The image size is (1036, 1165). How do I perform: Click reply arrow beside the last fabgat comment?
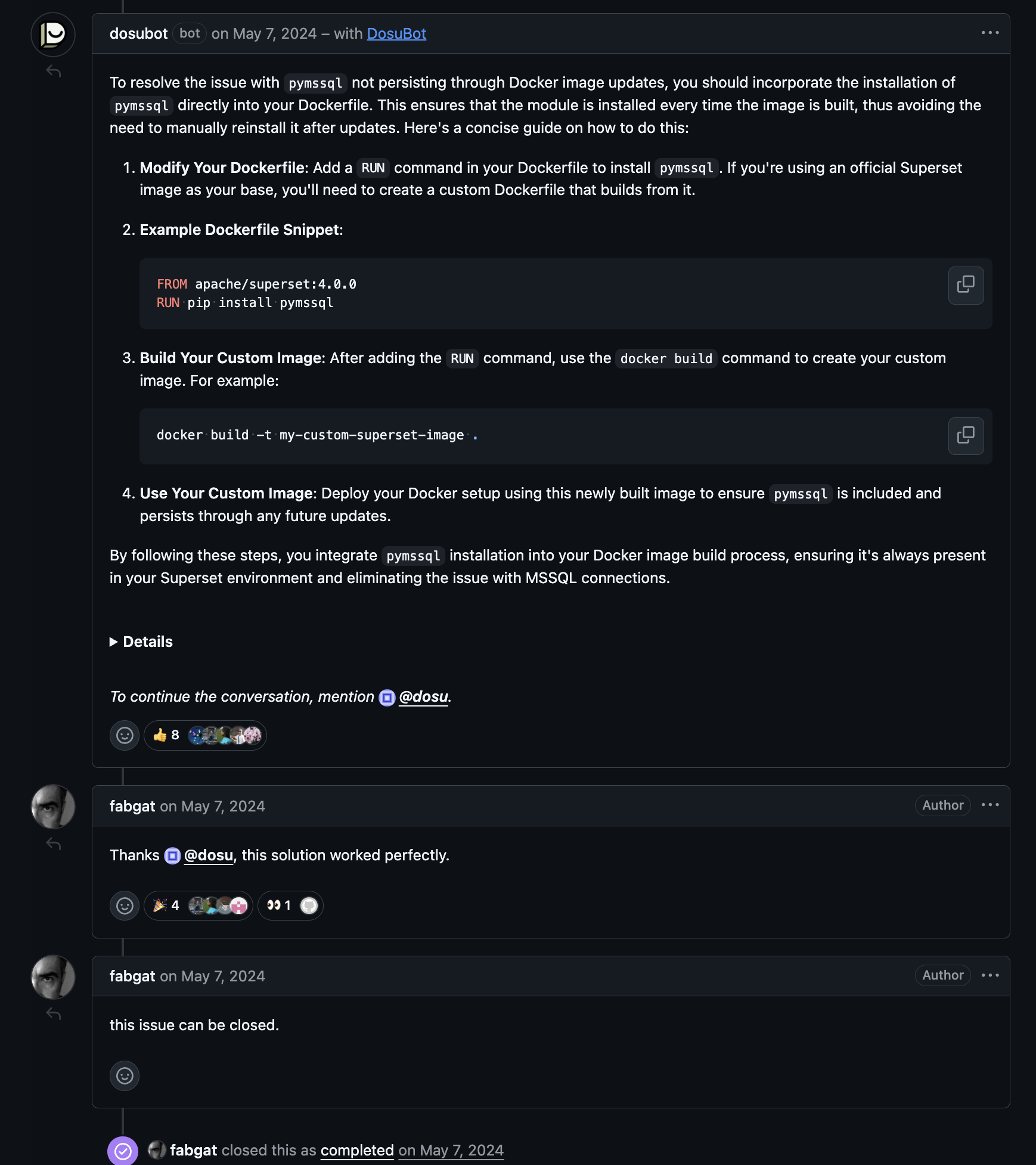click(x=54, y=1014)
